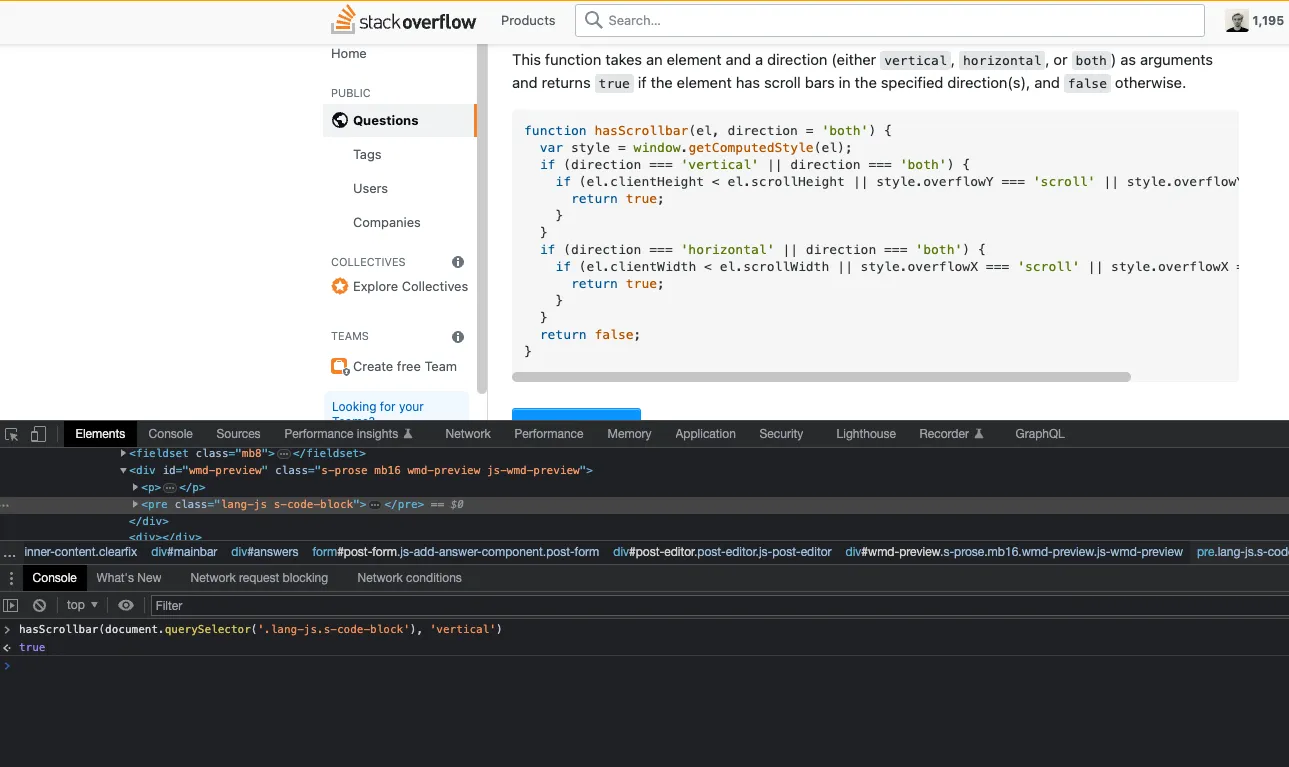1289x767 pixels.
Task: Open the Explore Collectives link
Action: coord(410,287)
